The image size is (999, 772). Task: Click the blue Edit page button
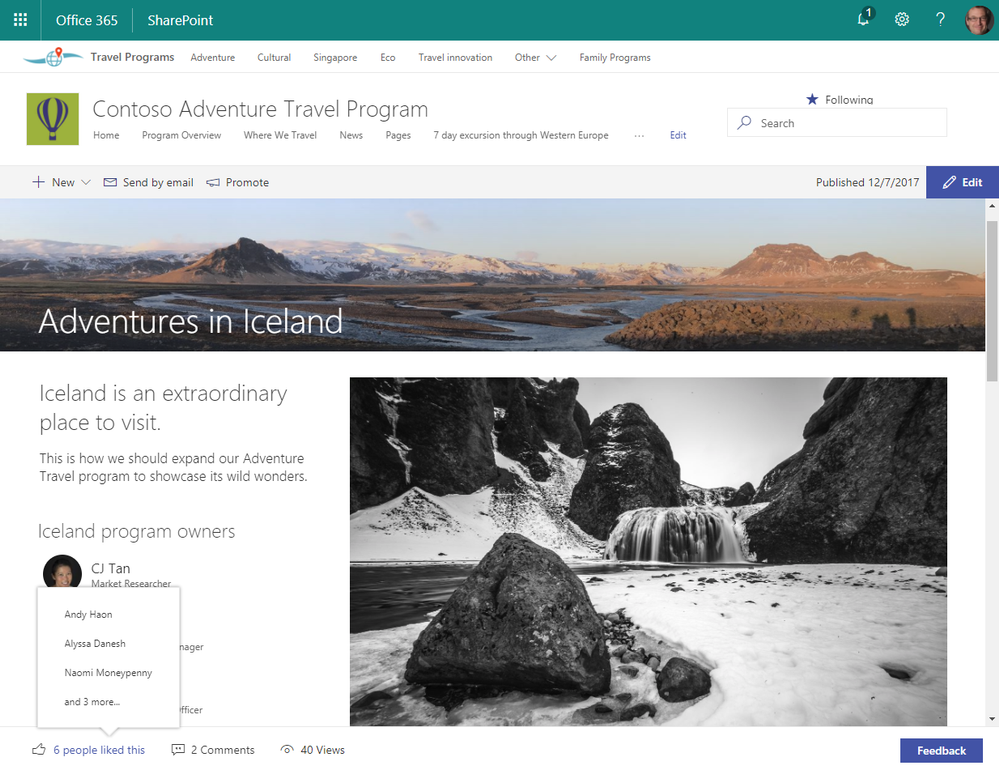(x=962, y=182)
